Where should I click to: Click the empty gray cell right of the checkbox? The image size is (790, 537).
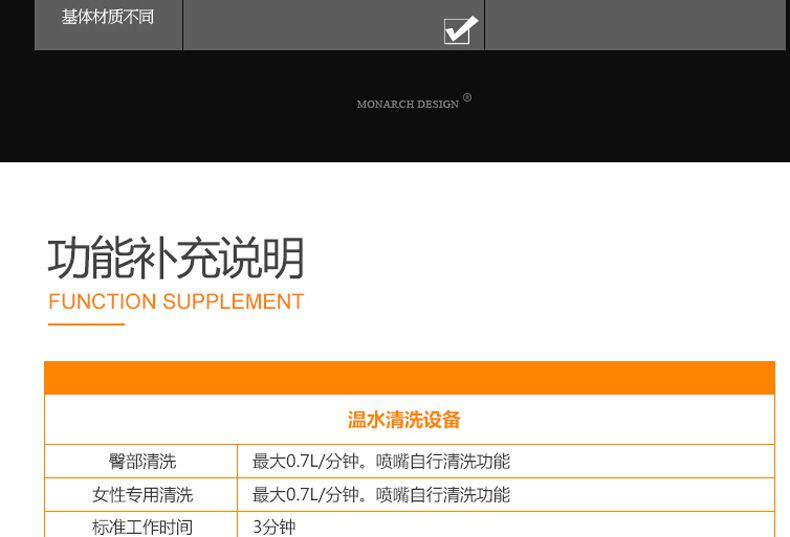tap(634, 24)
